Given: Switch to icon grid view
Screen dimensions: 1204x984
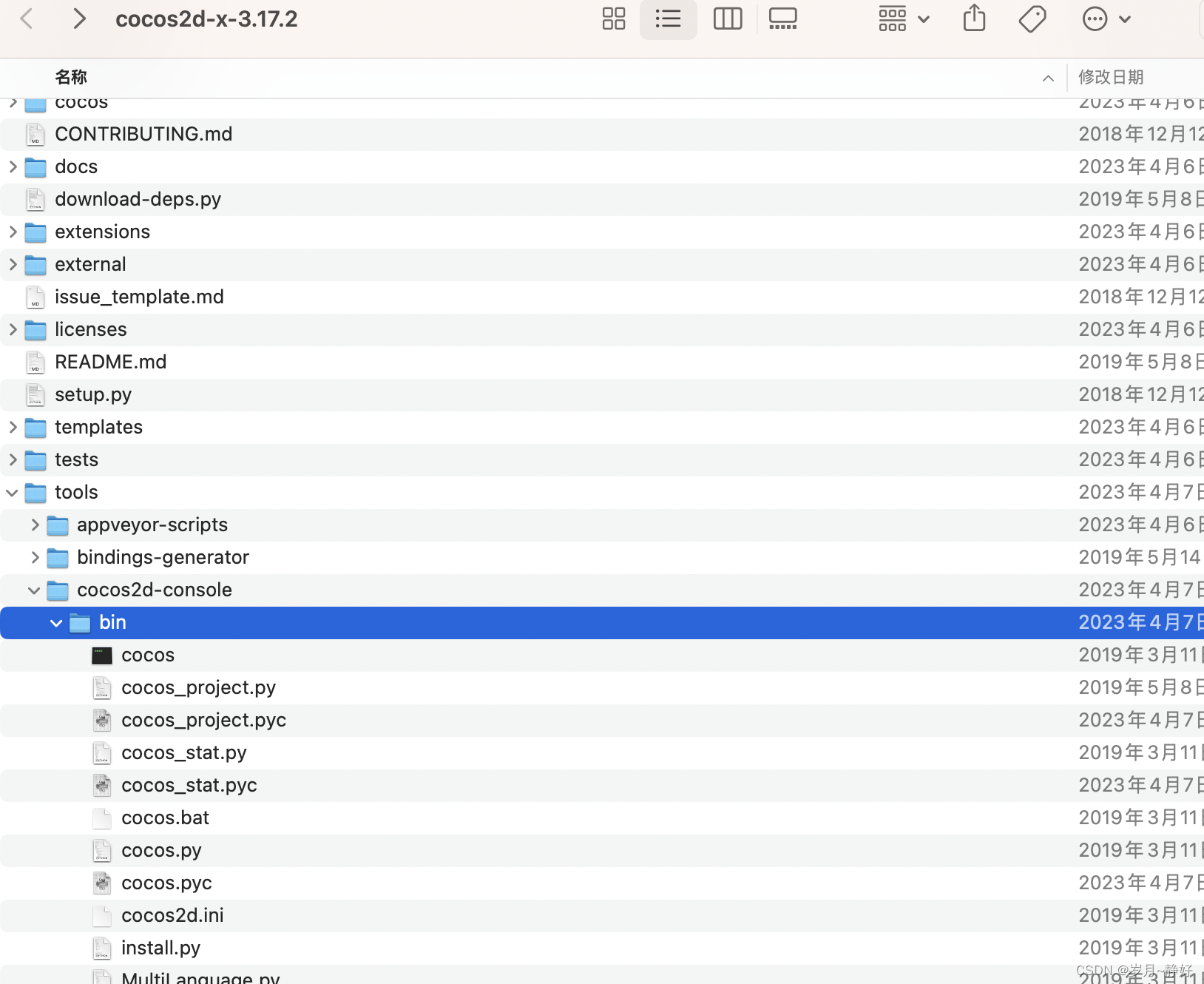Looking at the screenshot, I should [614, 19].
